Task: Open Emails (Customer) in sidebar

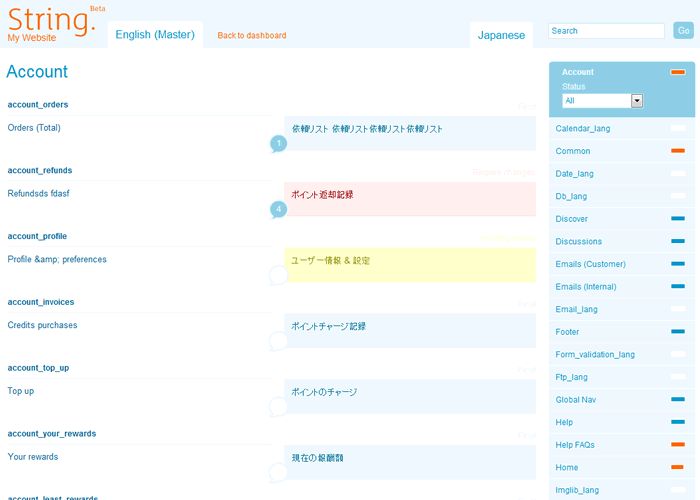Action: point(590,264)
